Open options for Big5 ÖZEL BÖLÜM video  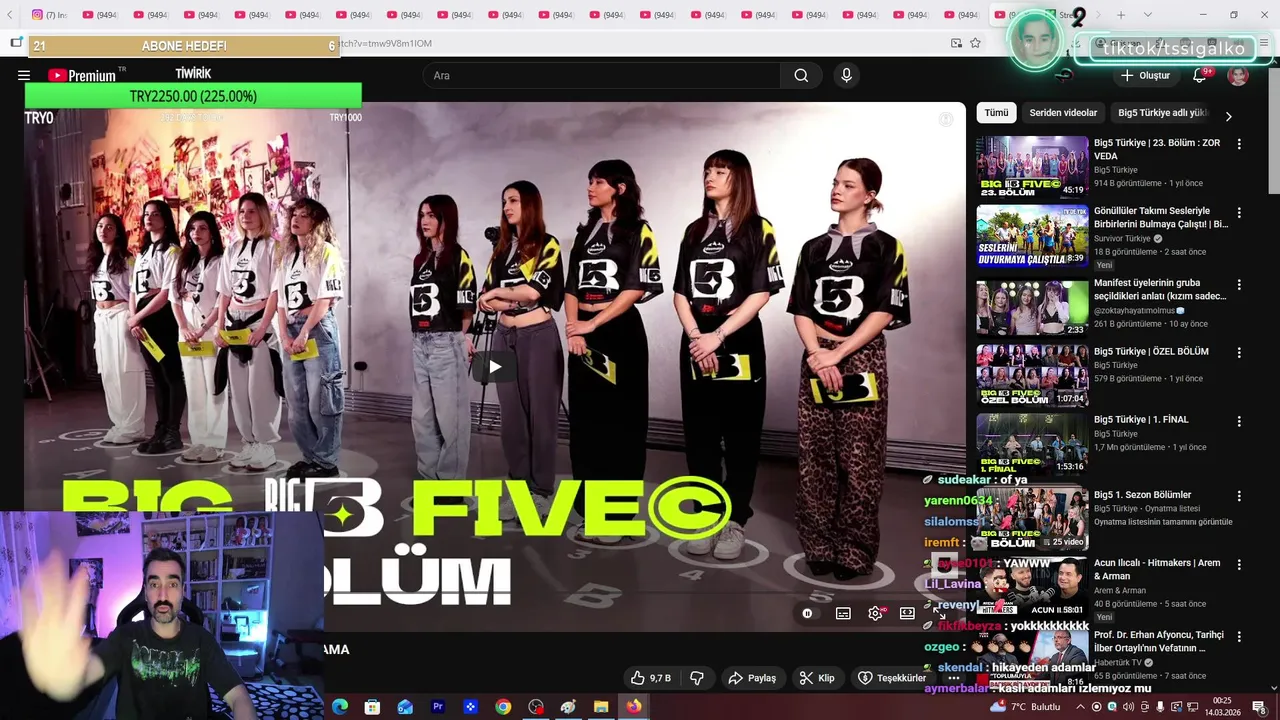point(1239,353)
